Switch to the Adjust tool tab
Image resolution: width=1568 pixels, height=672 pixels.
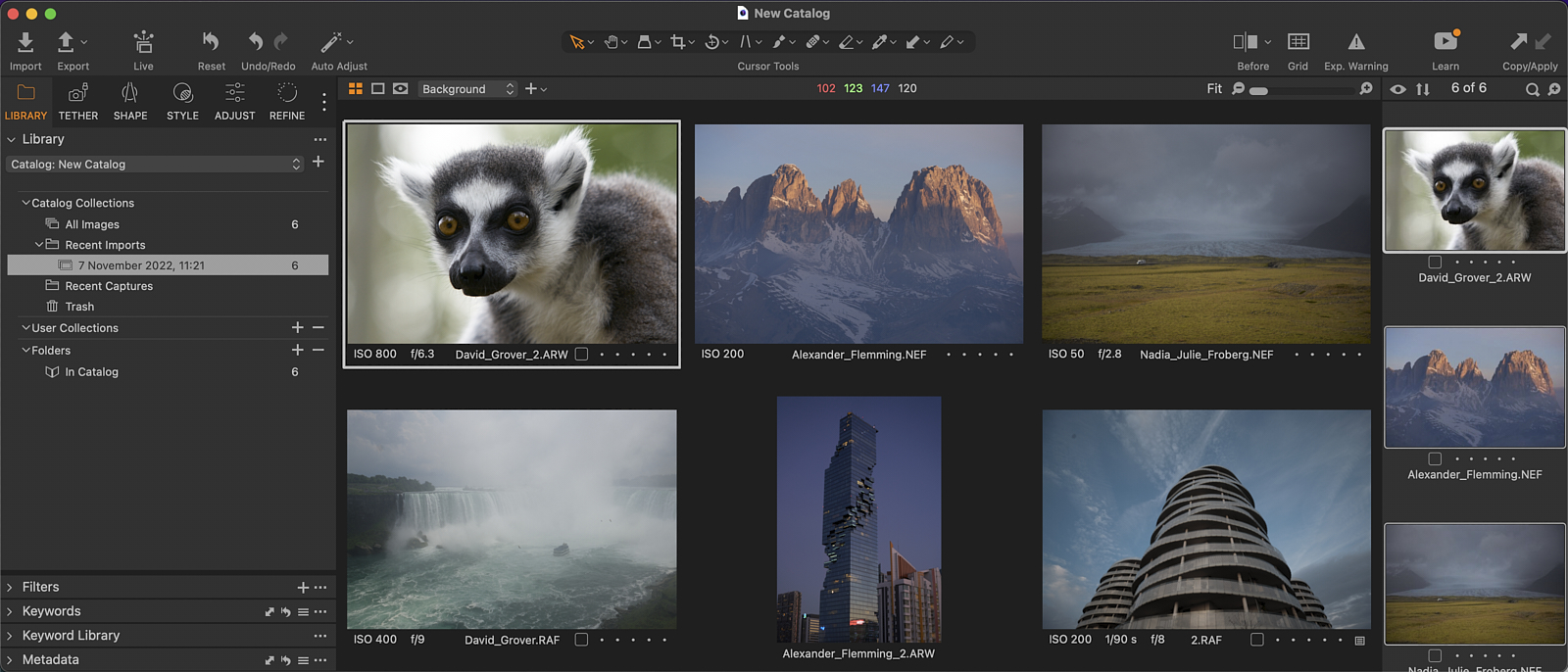pos(234,102)
